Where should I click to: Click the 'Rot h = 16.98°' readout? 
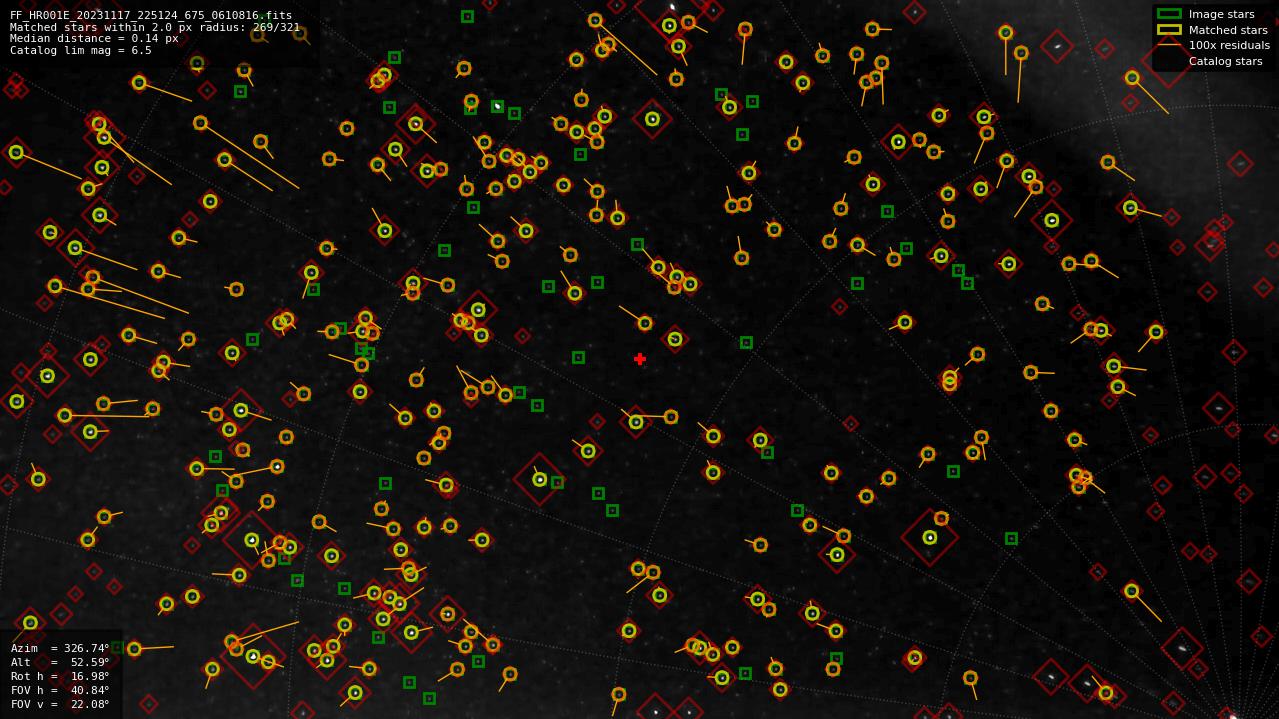click(x=60, y=676)
